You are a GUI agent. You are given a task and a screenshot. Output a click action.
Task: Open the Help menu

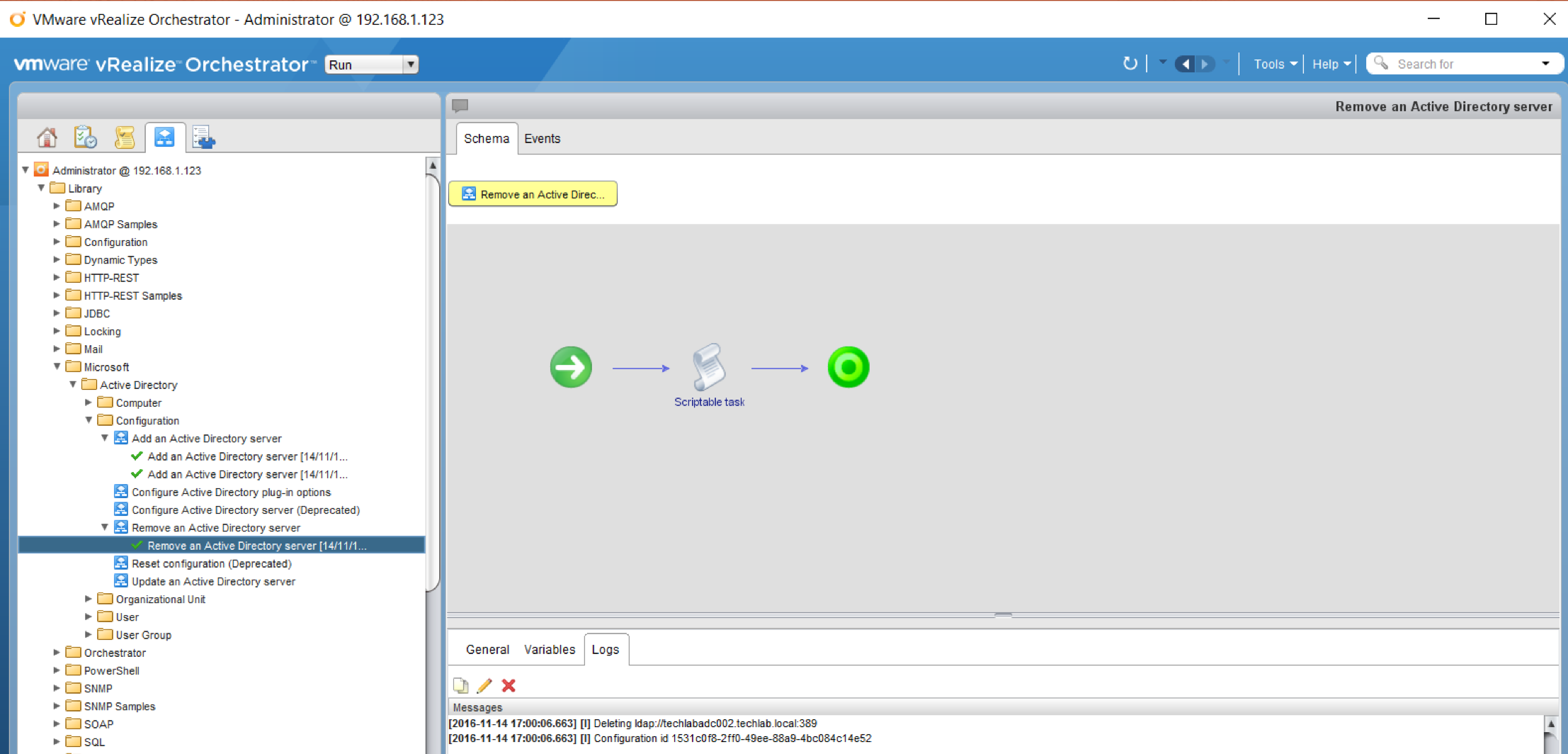pos(1331,64)
